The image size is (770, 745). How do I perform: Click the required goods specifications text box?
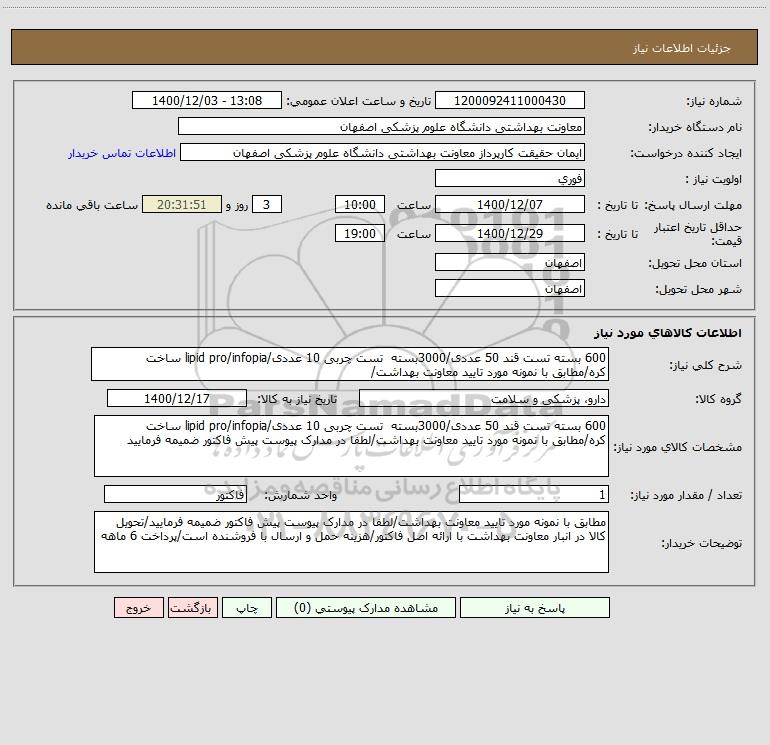click(x=351, y=446)
